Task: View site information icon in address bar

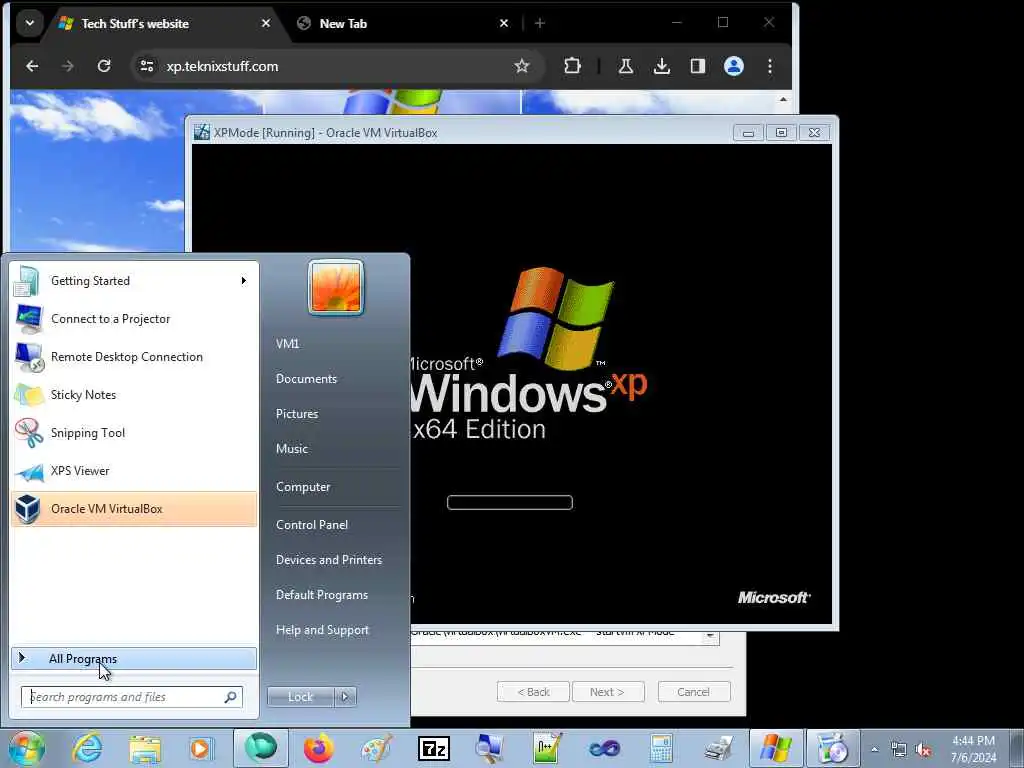Action: click(x=147, y=66)
